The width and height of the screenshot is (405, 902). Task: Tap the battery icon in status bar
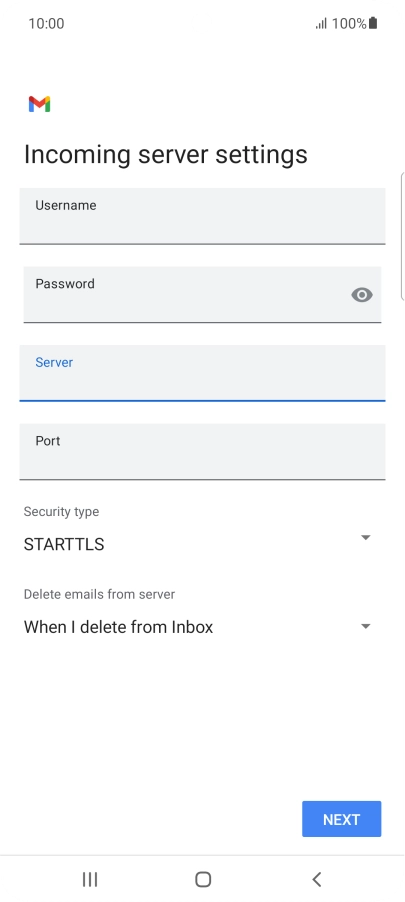(x=373, y=23)
